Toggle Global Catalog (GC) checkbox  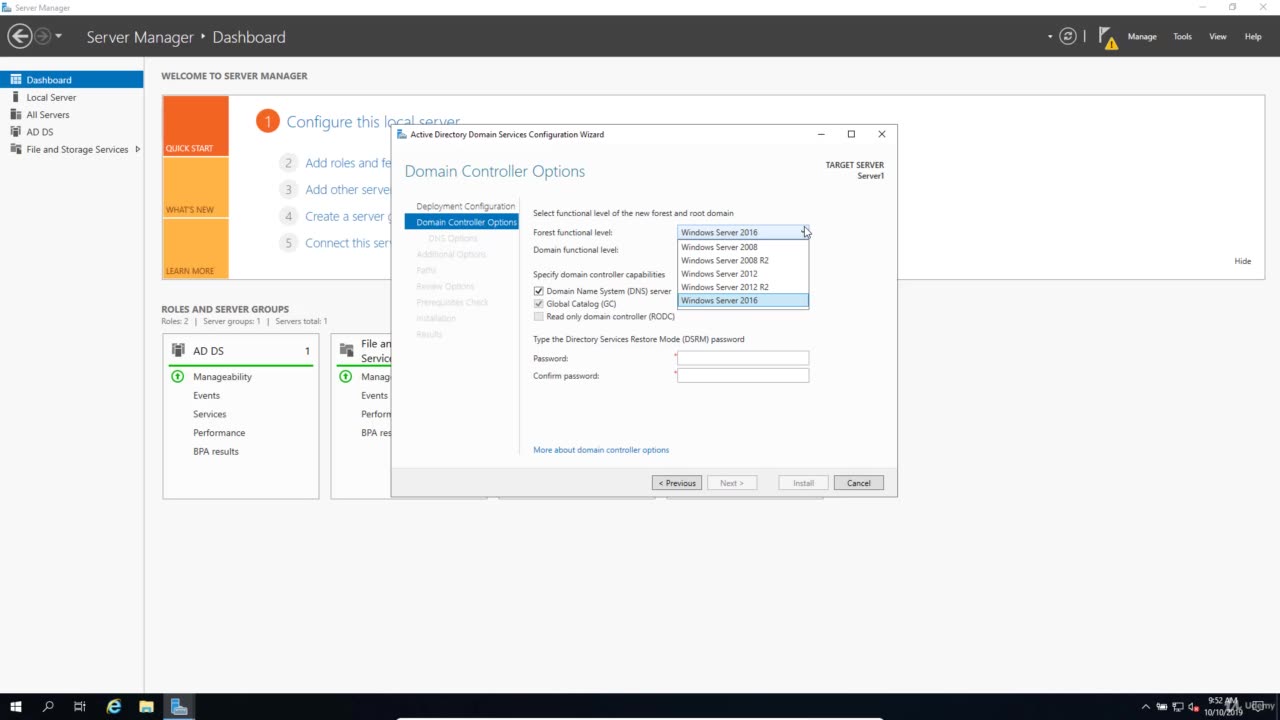538,304
